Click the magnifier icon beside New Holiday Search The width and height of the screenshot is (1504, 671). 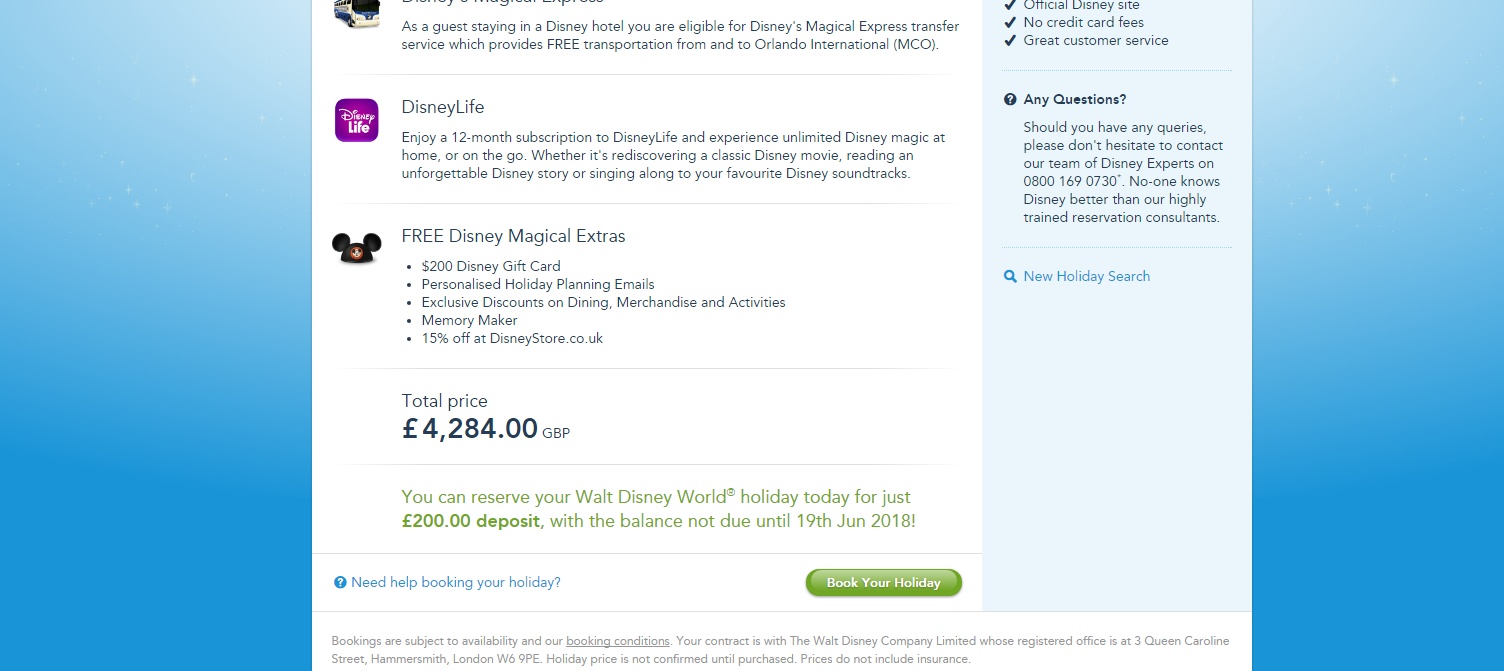(1010, 277)
